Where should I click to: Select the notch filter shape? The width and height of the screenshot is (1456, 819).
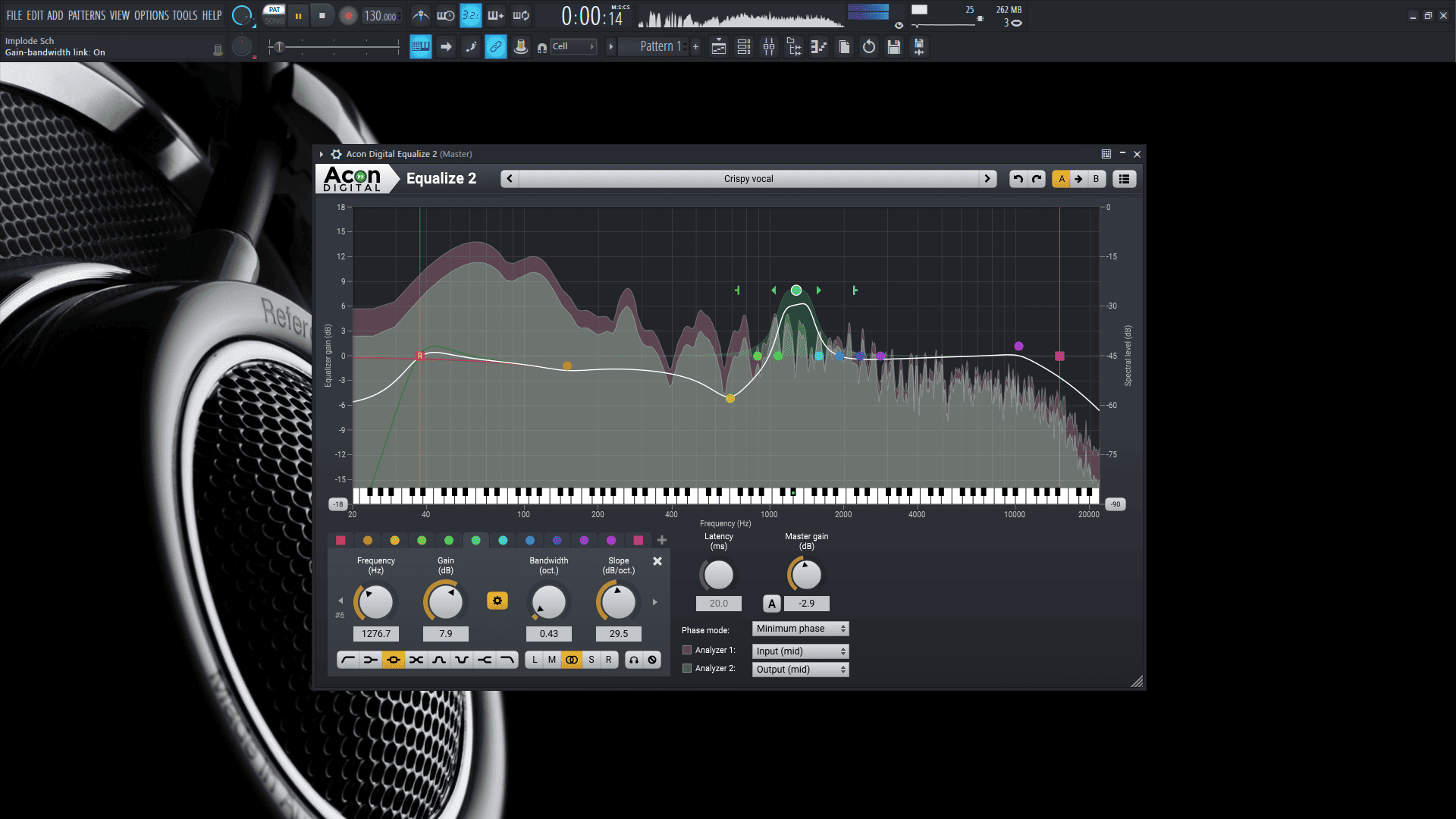coord(462,660)
